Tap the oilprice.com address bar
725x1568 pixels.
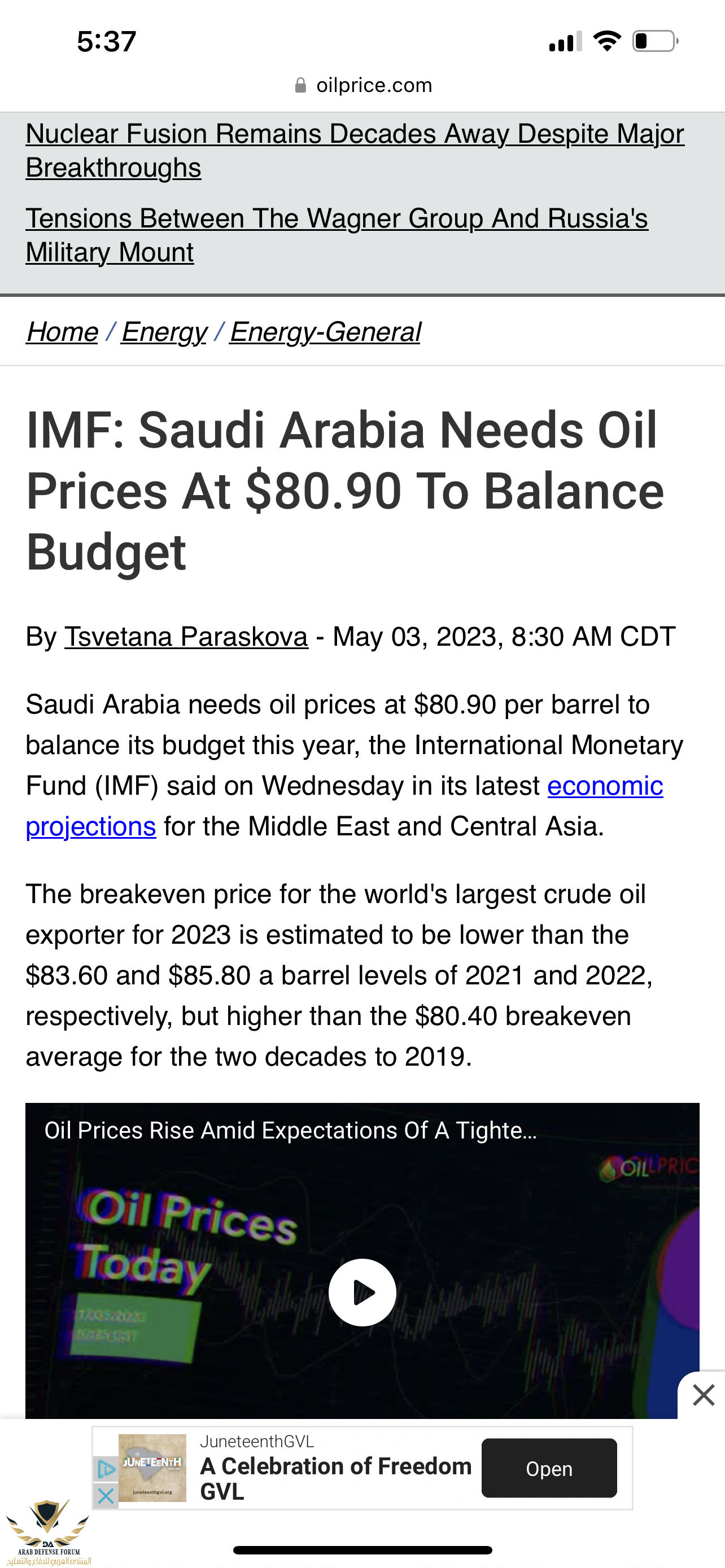[374, 85]
